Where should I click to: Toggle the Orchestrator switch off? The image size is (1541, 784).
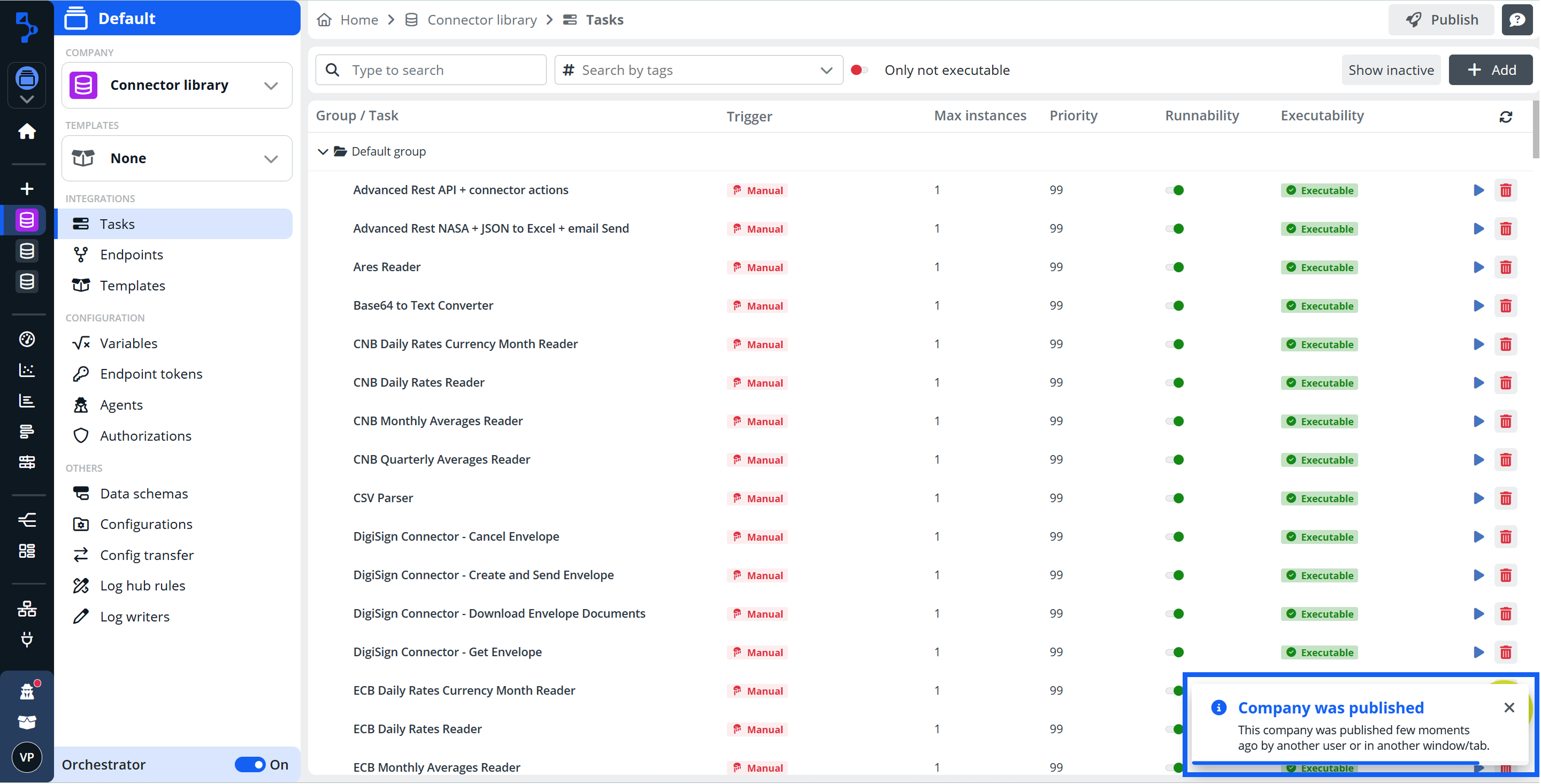click(x=250, y=764)
